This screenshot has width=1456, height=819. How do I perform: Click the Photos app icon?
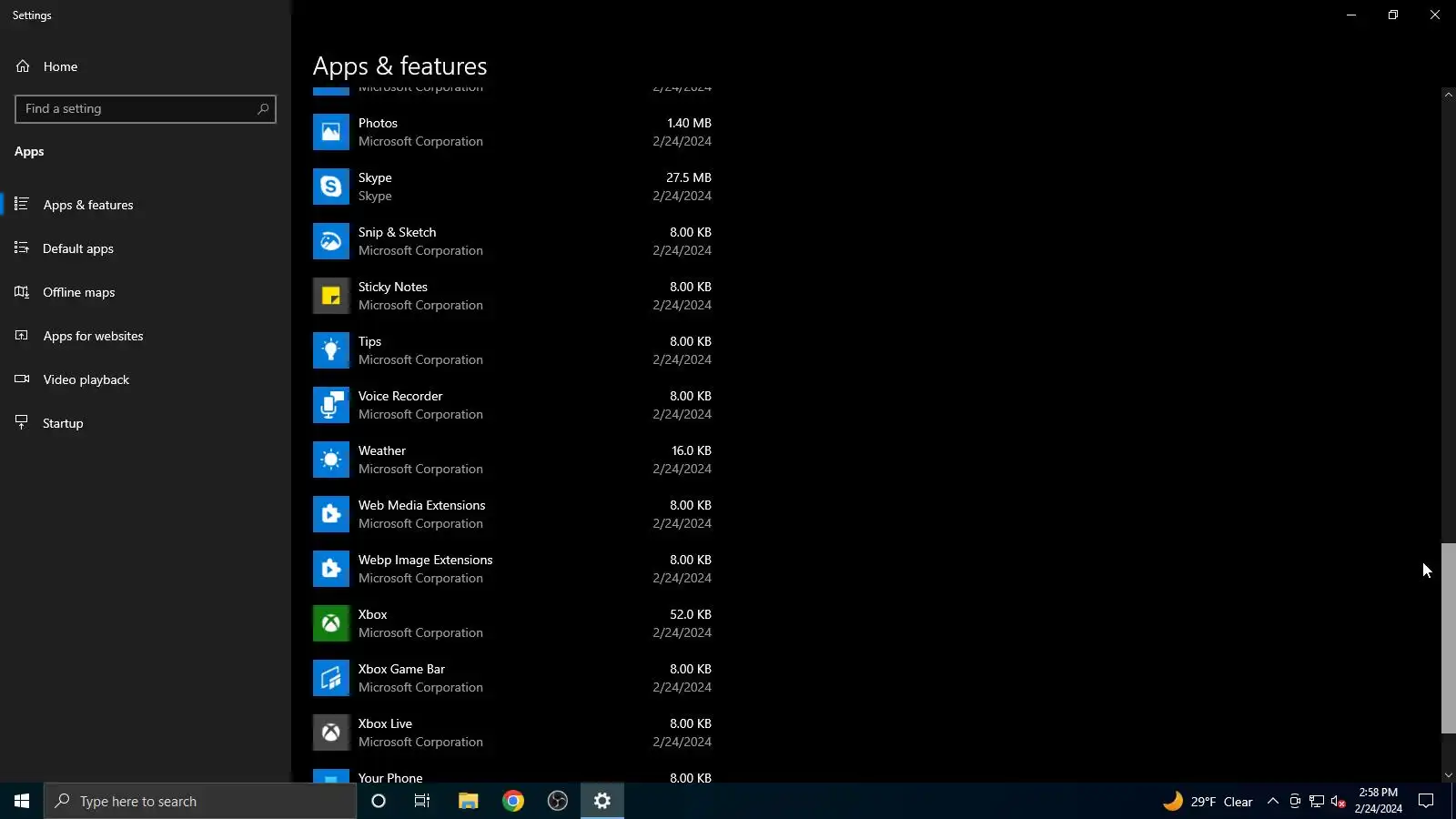coord(331,132)
